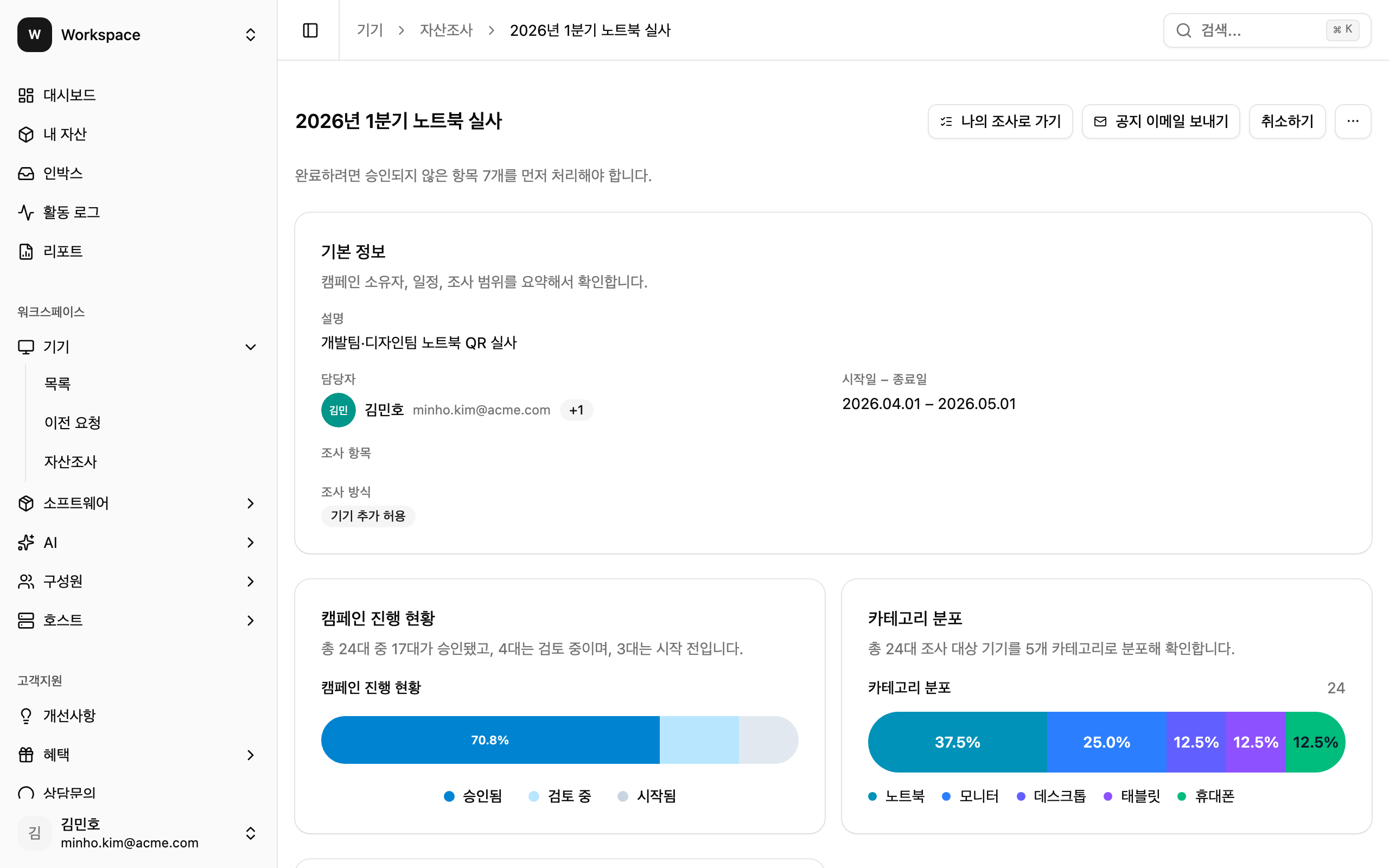
Task: Click the 대시보드 grid icon
Action: 26,95
